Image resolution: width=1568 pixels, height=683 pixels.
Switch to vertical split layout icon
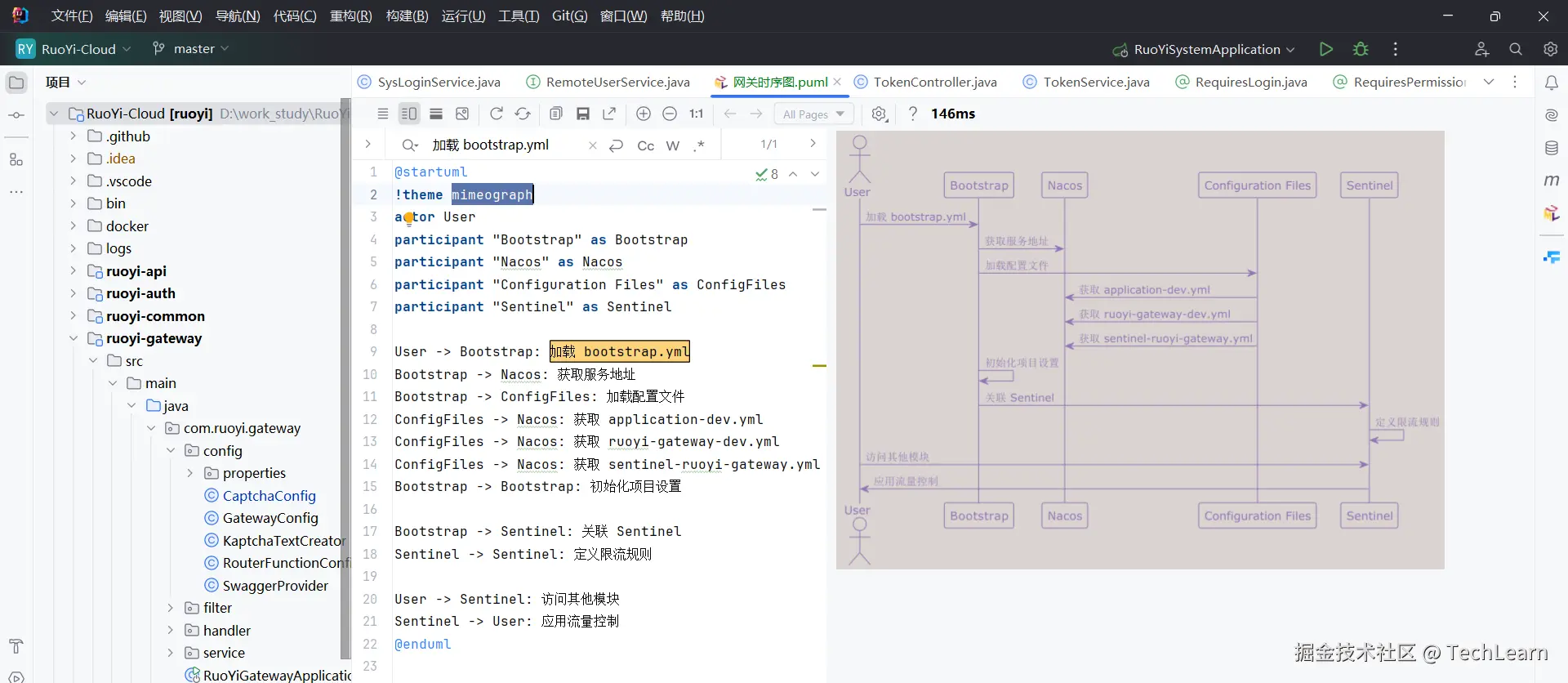pos(436,114)
